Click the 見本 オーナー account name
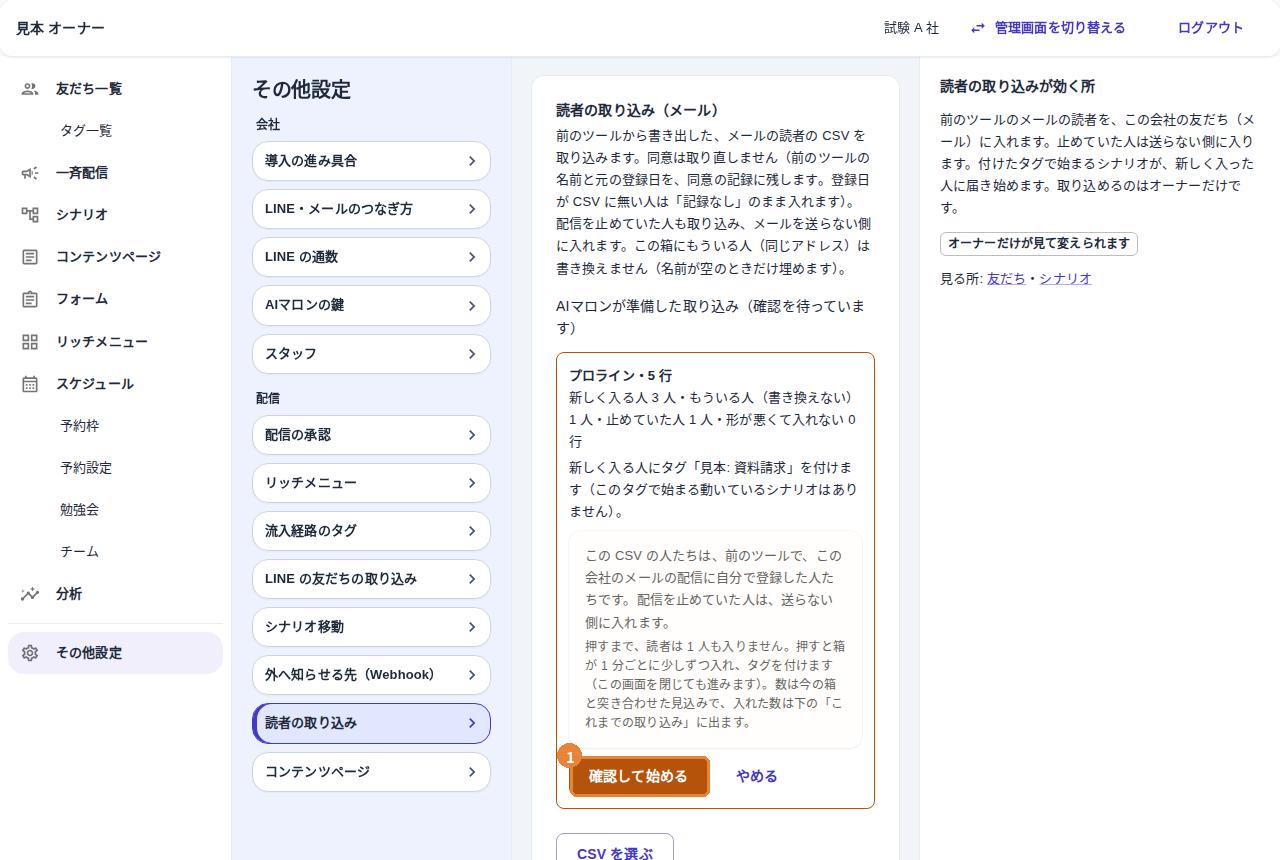 [60, 28]
